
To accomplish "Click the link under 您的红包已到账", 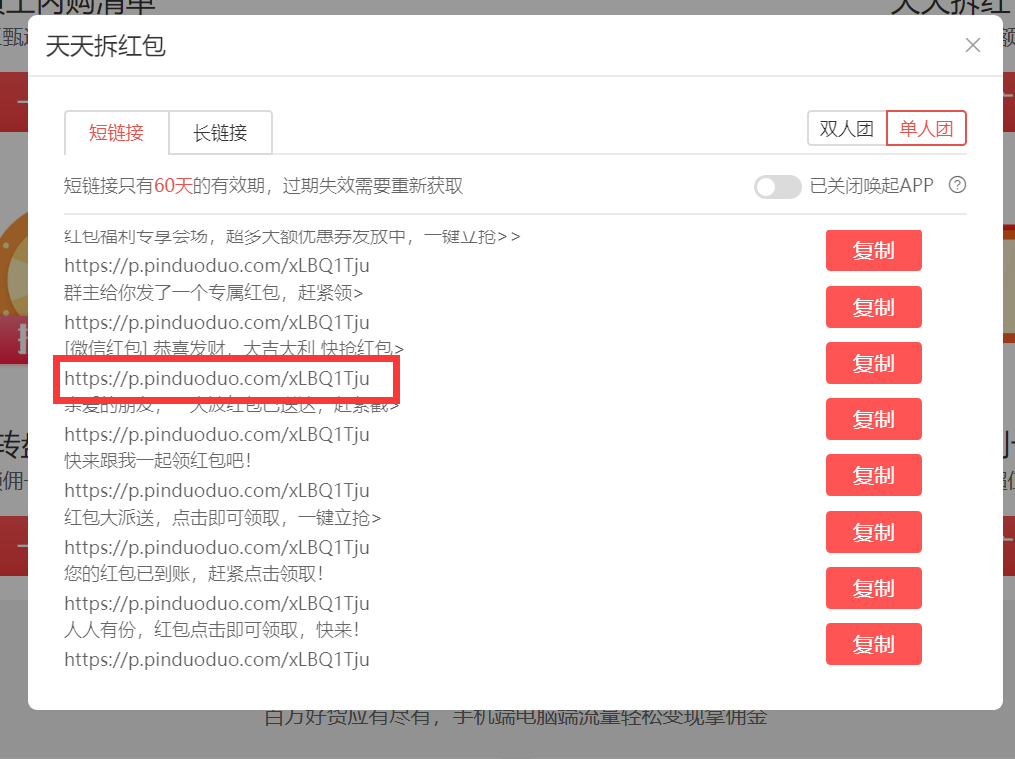I will [217, 604].
